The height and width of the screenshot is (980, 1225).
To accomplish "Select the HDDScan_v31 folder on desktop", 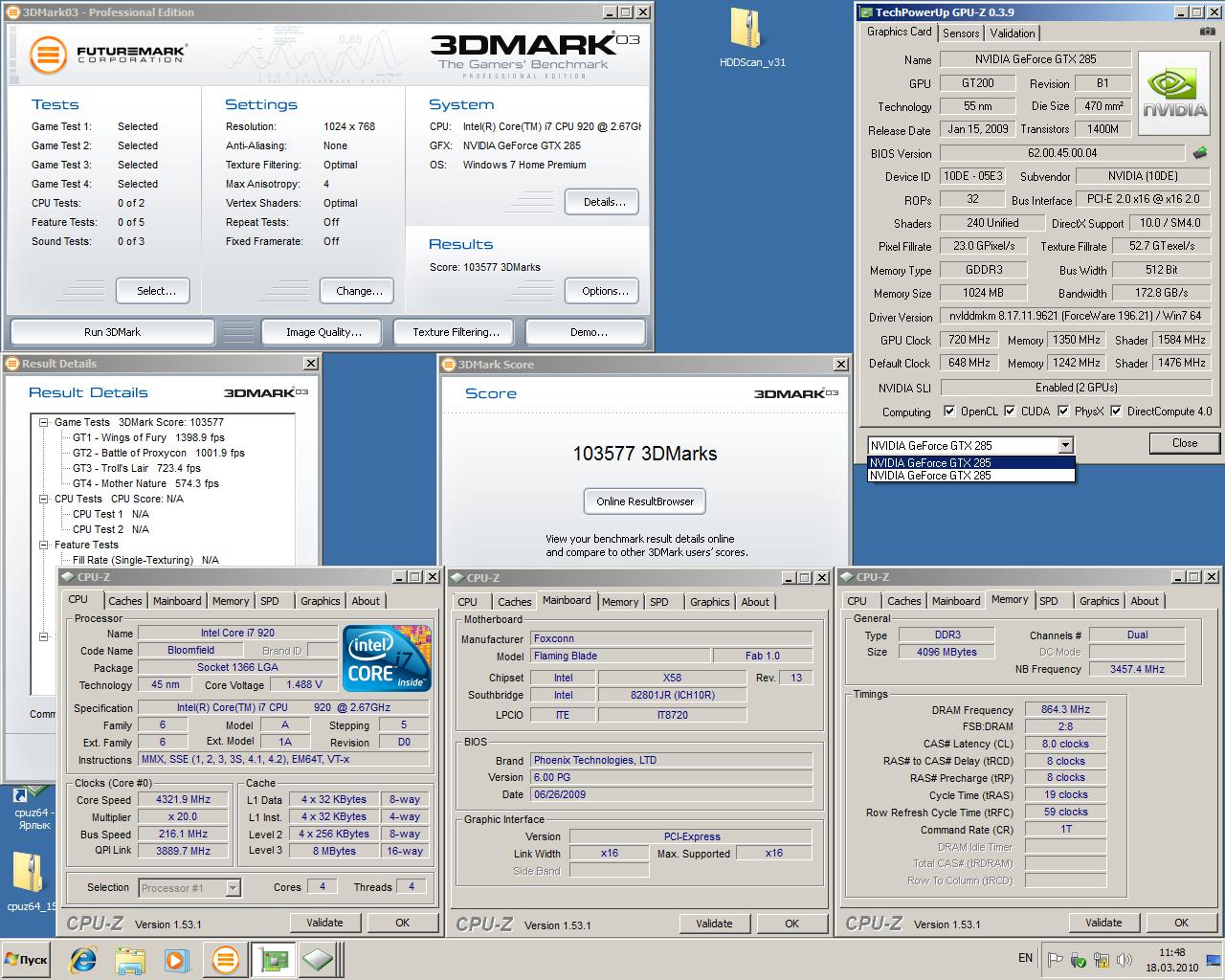I will coord(751,38).
